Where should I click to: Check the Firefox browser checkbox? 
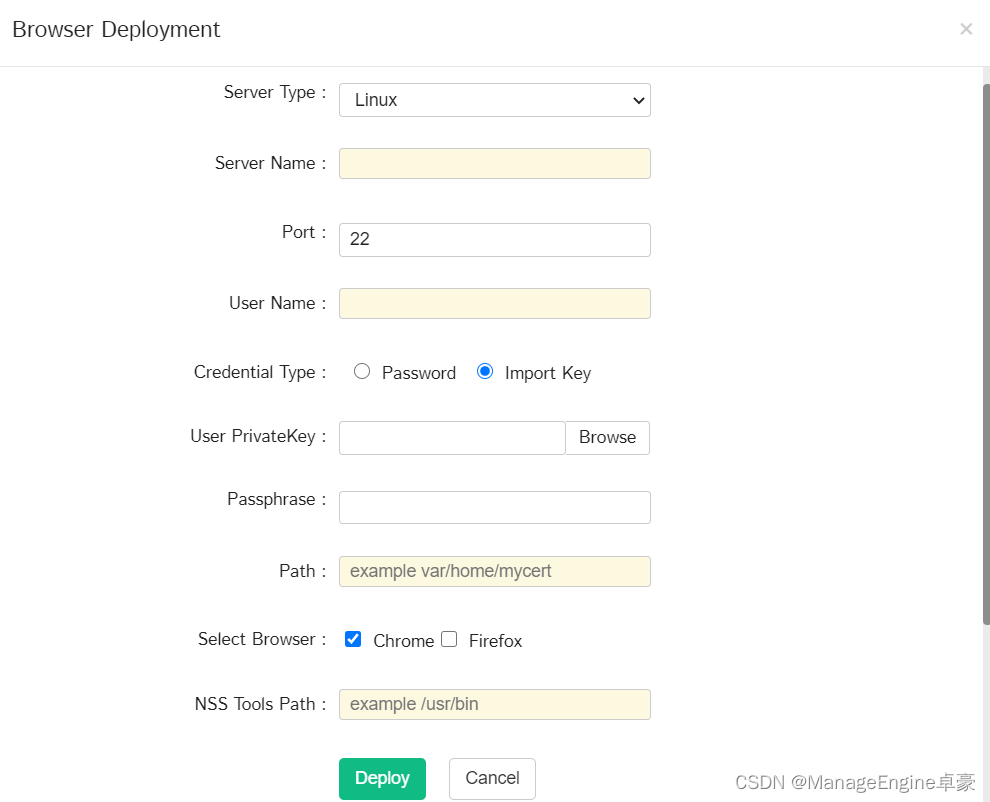tap(449, 639)
